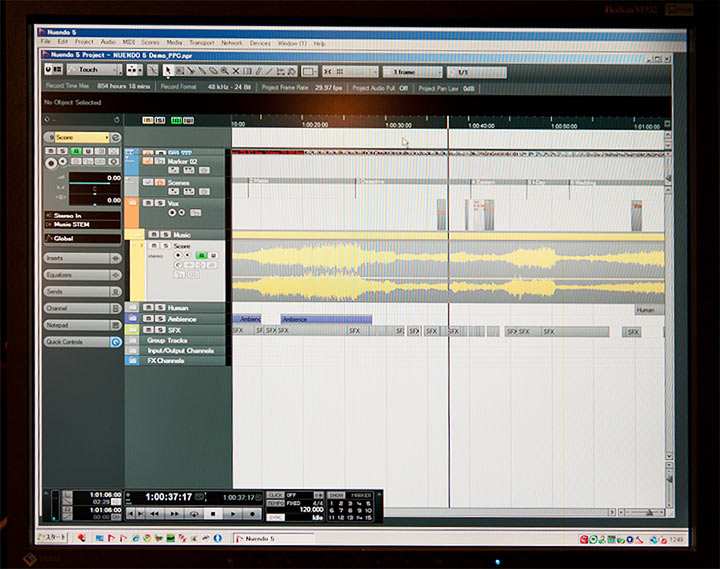Click the transport Fast Forward button
Viewport: 720px width, 569px height.
(174, 514)
